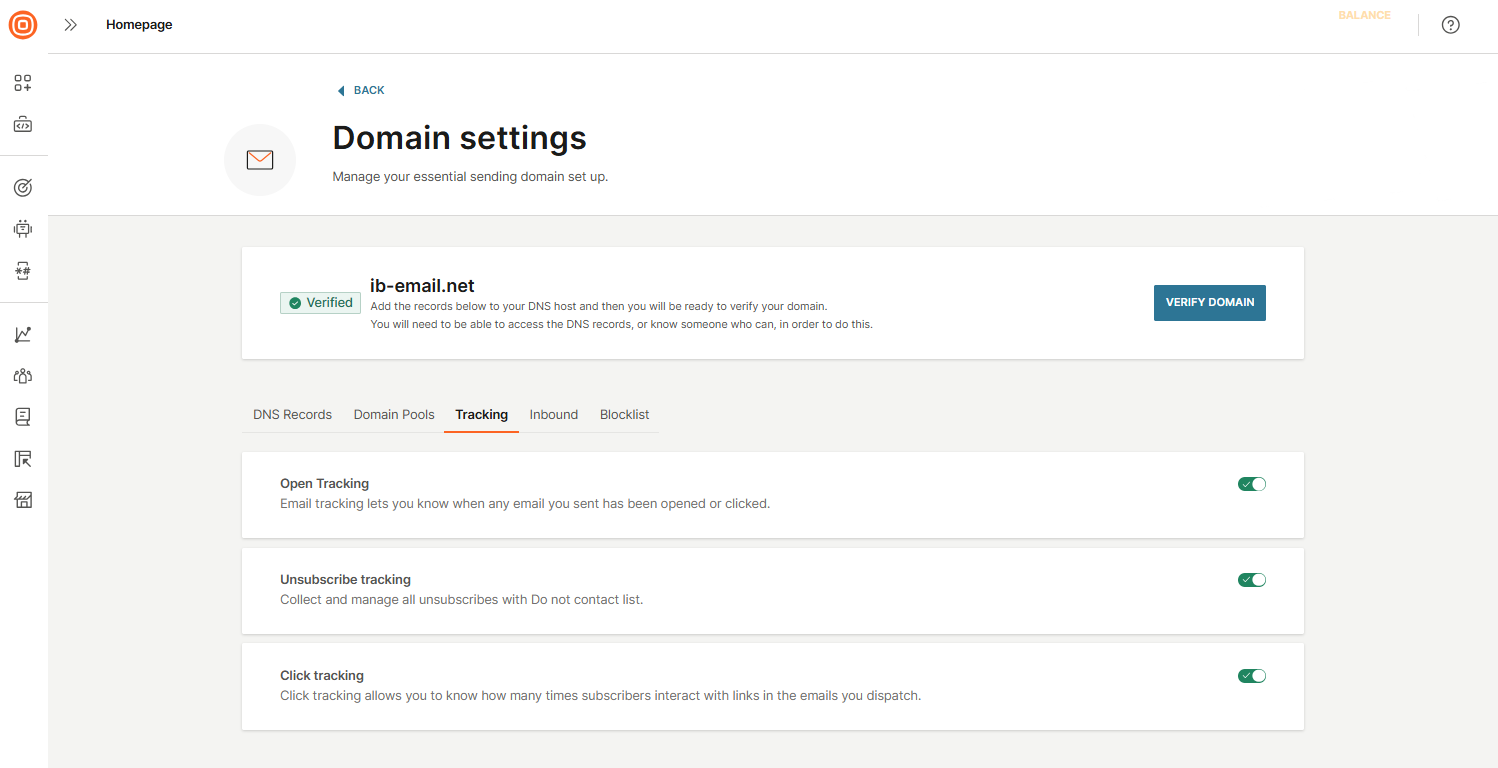Open the apps grid plus icon menu
This screenshot has width=1498, height=768.
click(x=23, y=83)
